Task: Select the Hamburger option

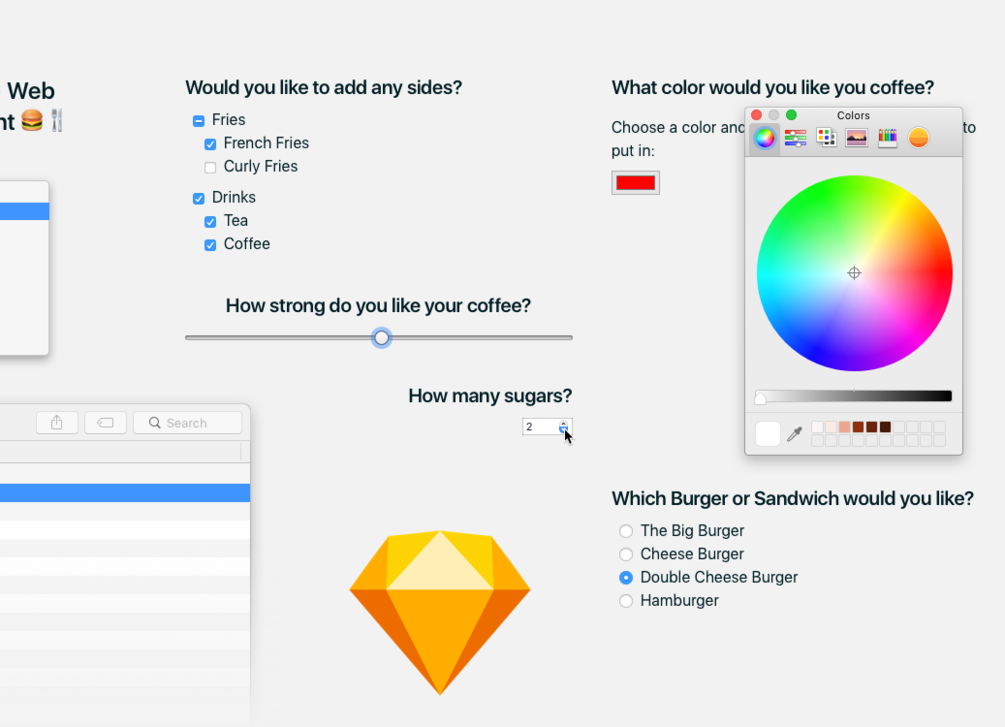Action: 626,601
